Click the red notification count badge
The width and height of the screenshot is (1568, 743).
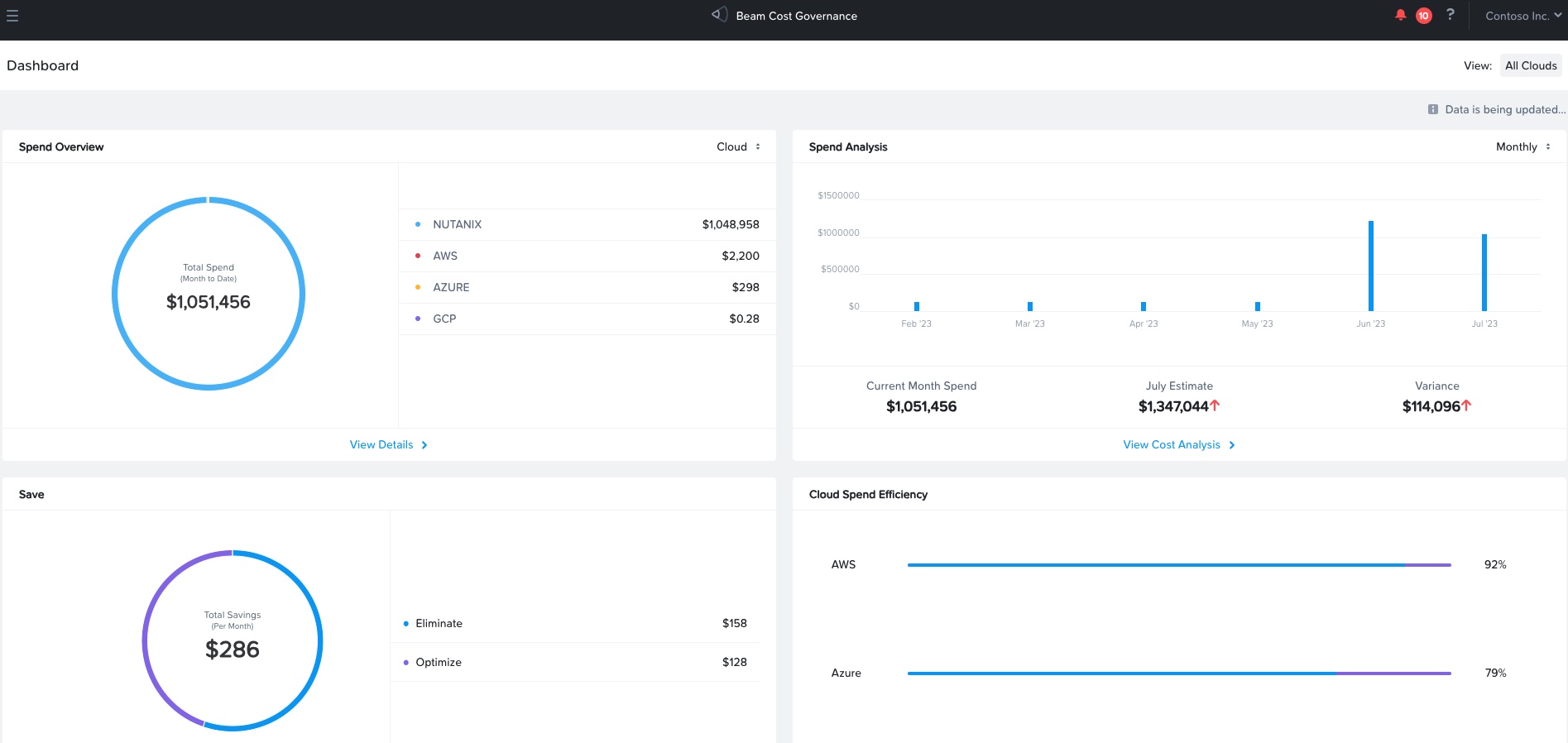click(1423, 16)
